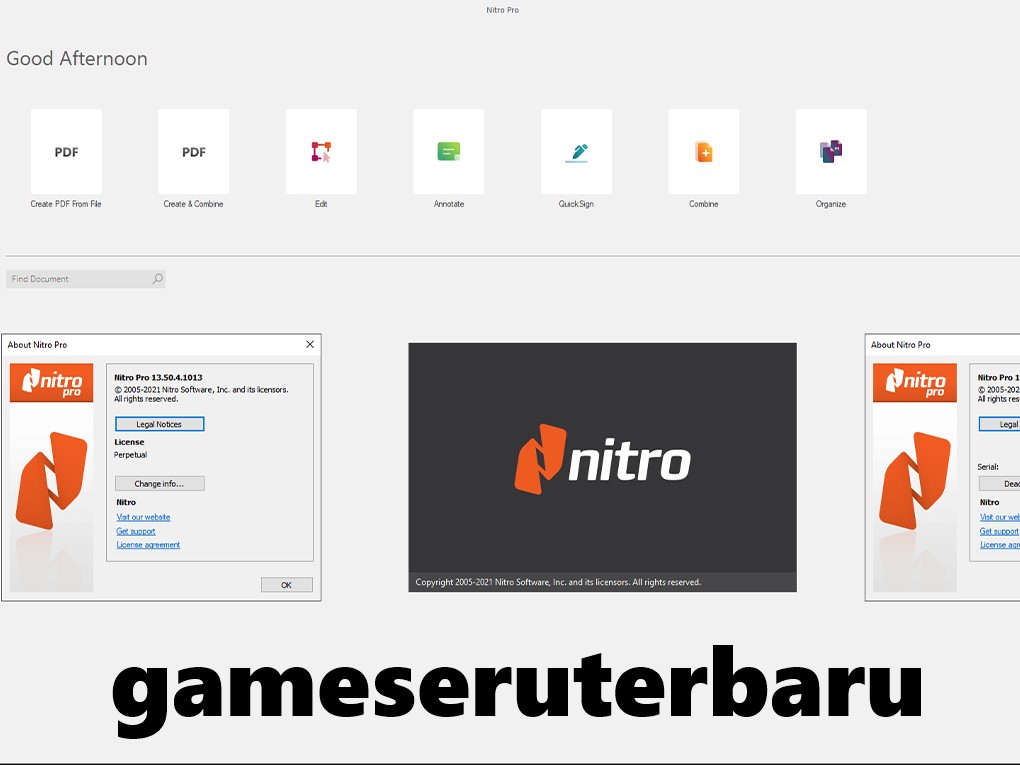Follow the Visit our website link in left dialog
The width and height of the screenshot is (1020, 765).
pos(143,517)
